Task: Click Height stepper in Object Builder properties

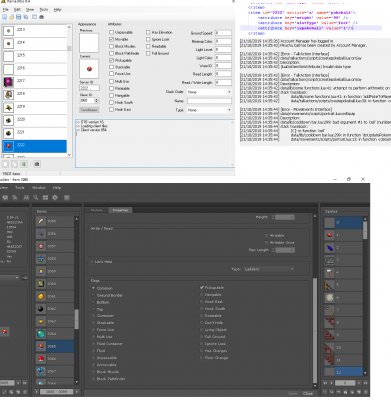Action: 273,217
